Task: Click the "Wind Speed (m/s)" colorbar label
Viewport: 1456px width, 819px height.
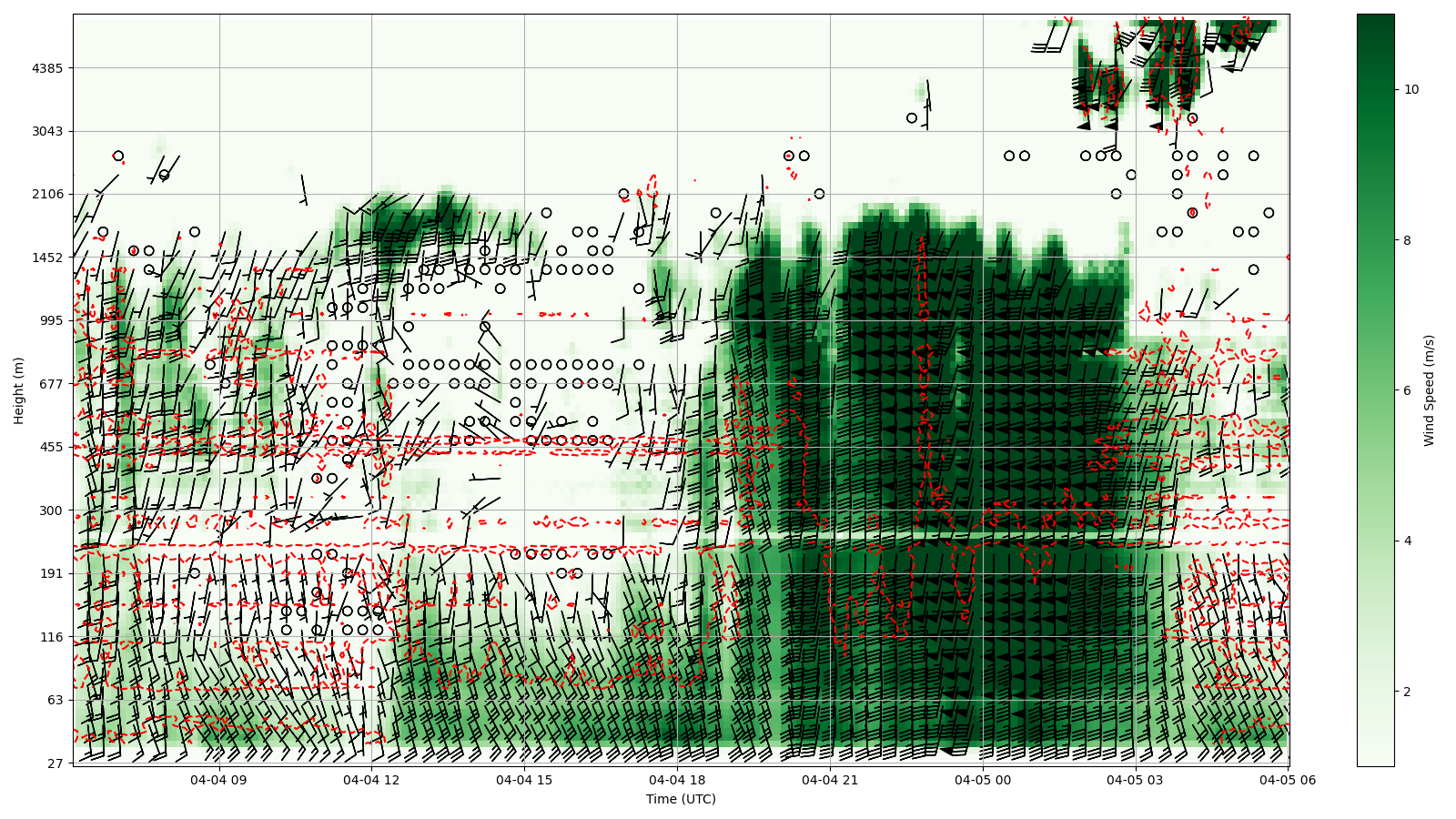Action: [x=1429, y=390]
